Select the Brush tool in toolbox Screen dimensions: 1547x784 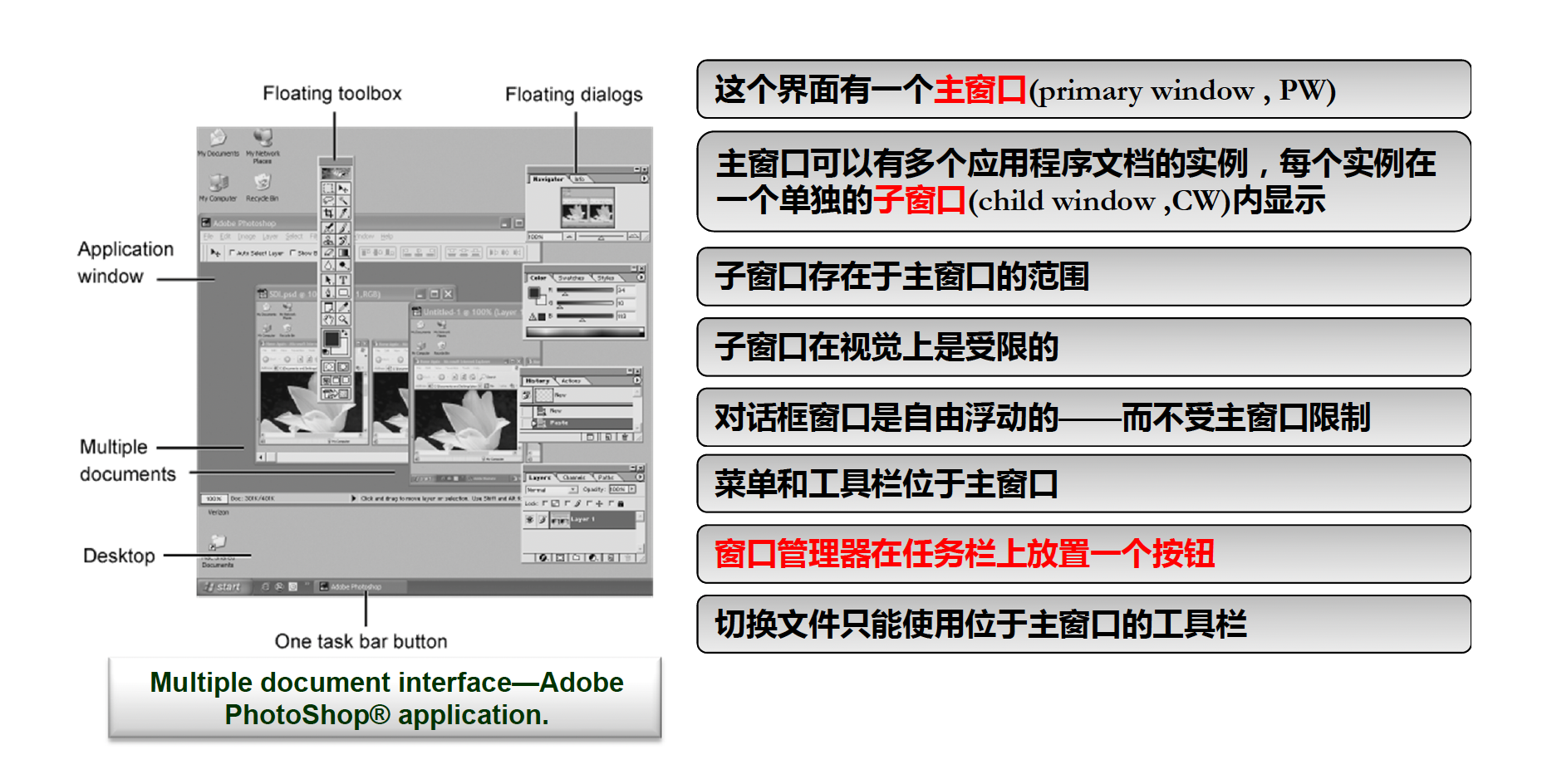pyautogui.click(x=343, y=227)
